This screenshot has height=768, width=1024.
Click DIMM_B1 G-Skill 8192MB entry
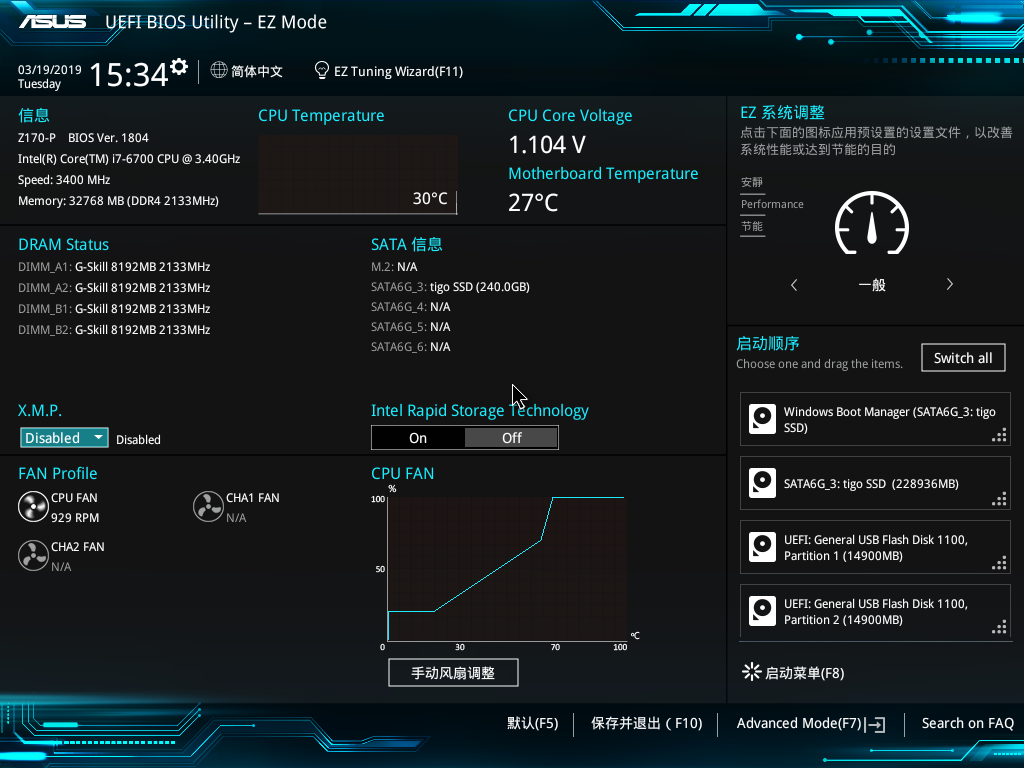tap(114, 309)
